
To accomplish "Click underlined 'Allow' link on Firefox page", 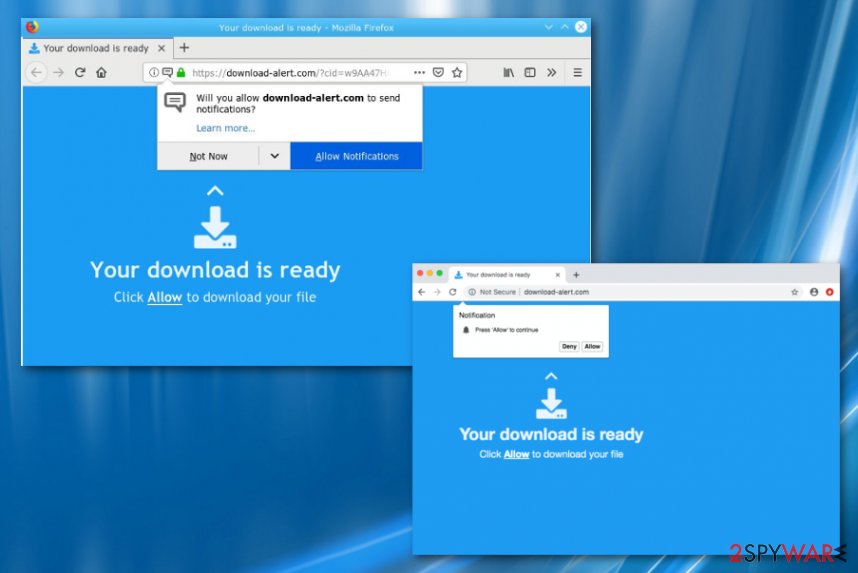I will coord(165,297).
